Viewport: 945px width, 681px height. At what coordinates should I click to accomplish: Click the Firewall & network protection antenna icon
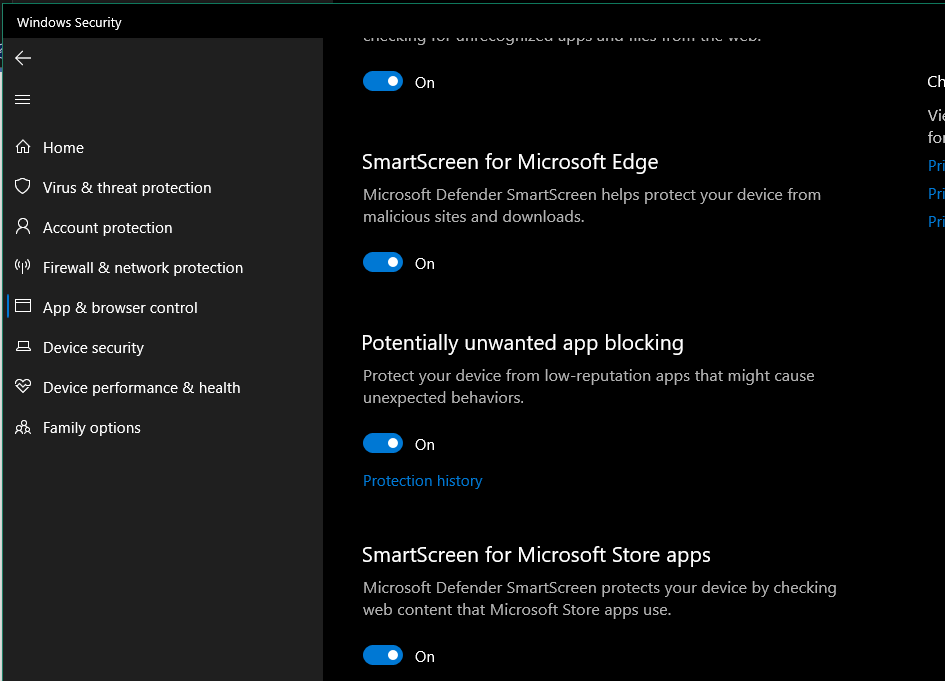coord(23,267)
